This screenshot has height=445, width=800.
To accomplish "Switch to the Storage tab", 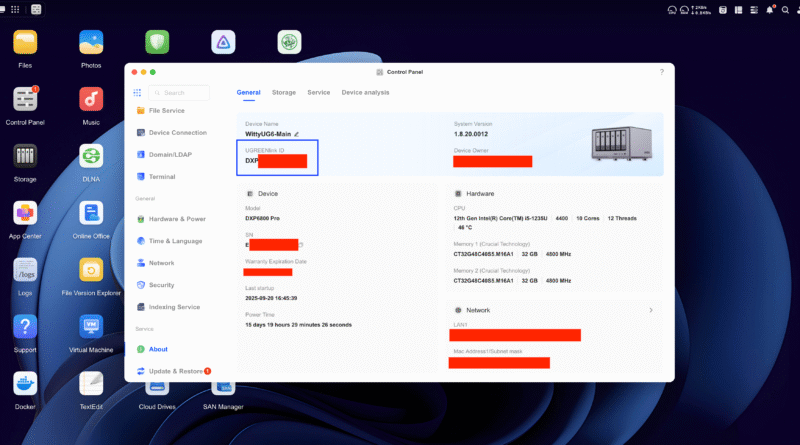I will 284,92.
